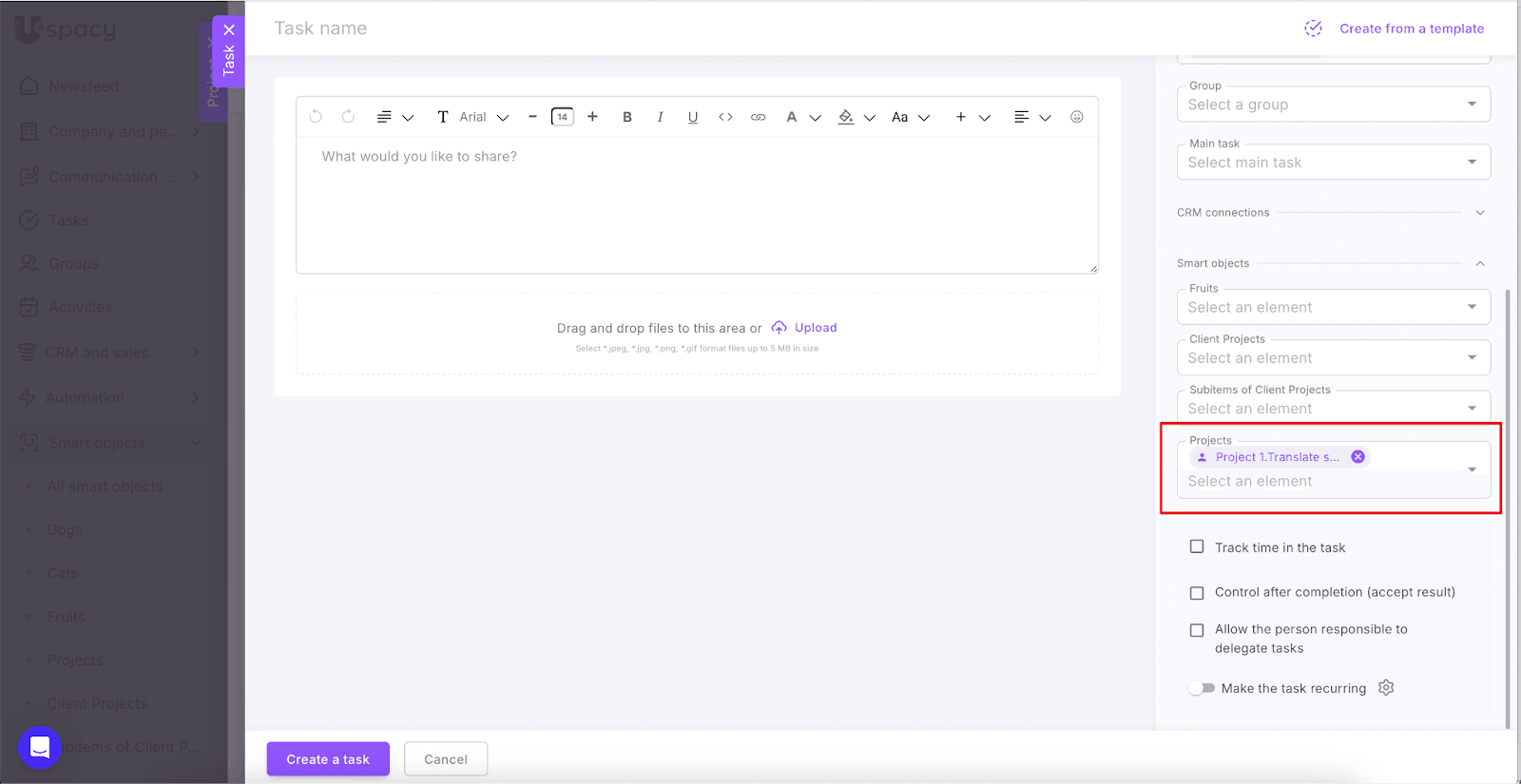Click the font size 14 box

563,117
